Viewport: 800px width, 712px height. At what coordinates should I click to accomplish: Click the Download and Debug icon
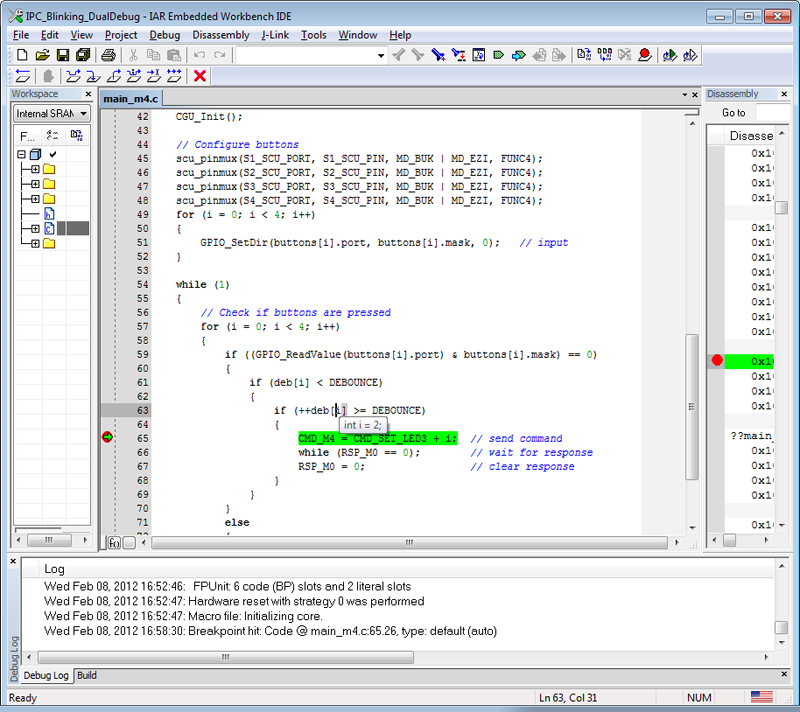click(669, 55)
